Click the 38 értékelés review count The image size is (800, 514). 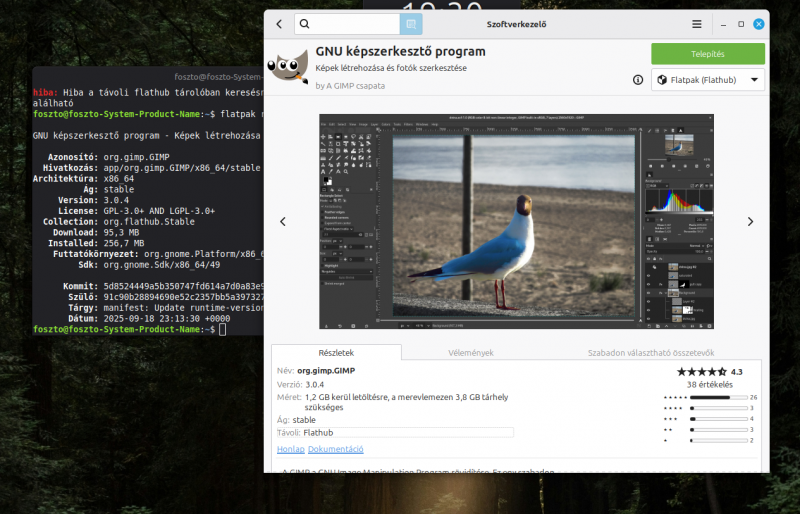pos(710,384)
